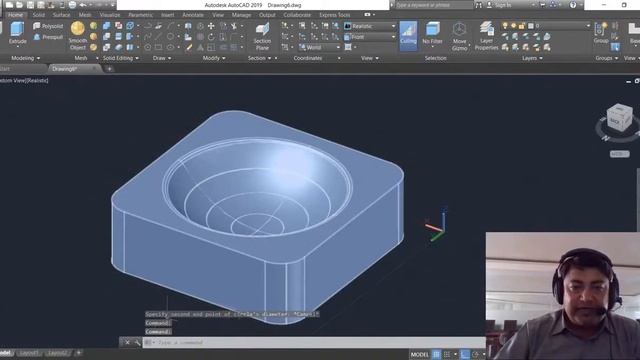Add a new drawing tab with plus

click(x=109, y=69)
